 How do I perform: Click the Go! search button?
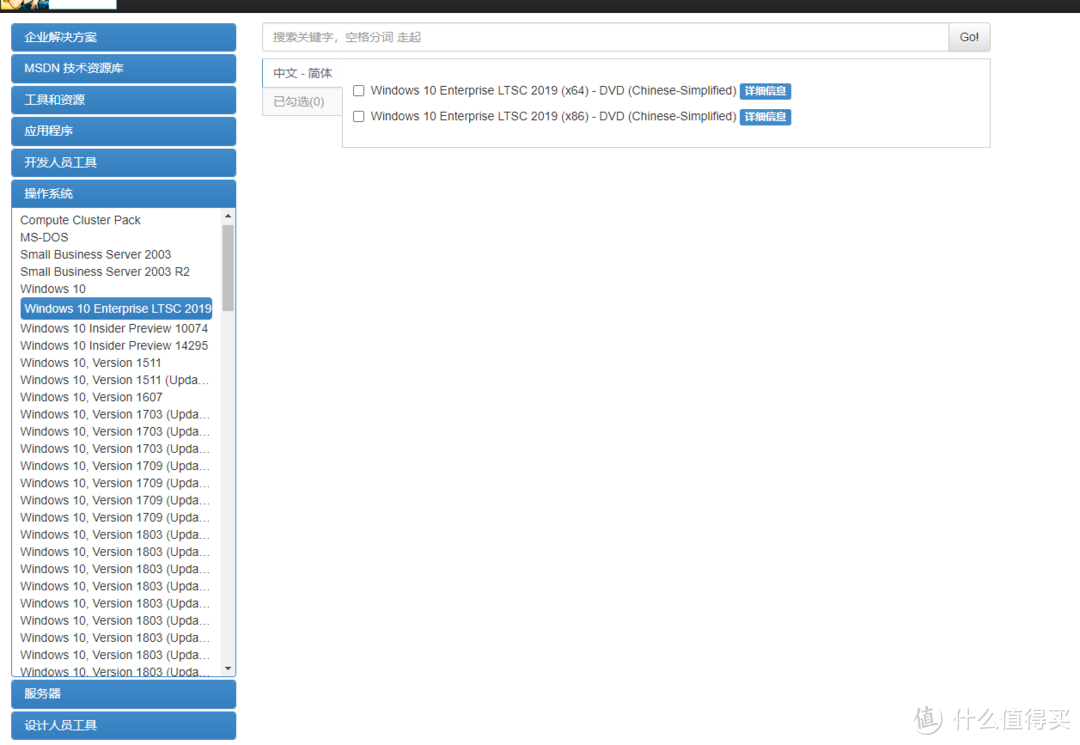pos(969,37)
